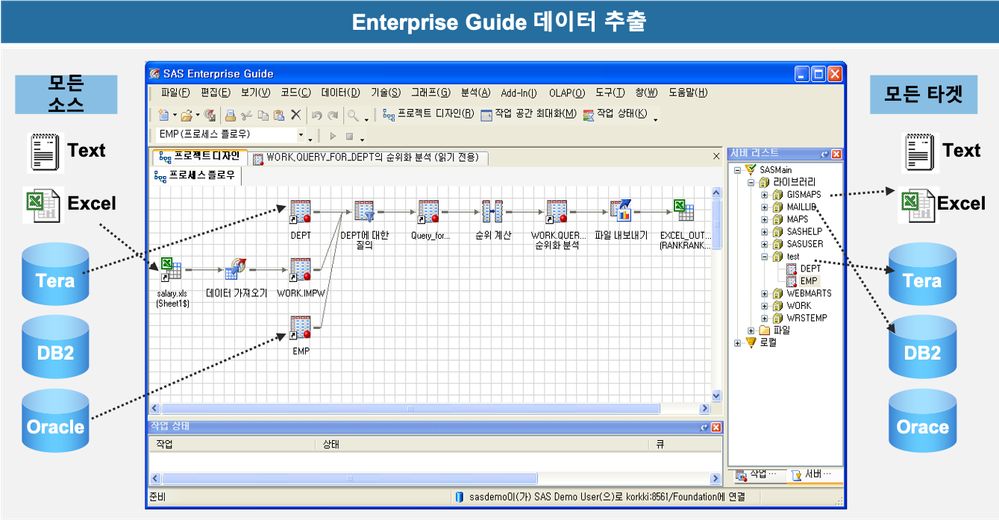
Task: Open the 'OLAP(O)' menu
Action: click(x=567, y=93)
